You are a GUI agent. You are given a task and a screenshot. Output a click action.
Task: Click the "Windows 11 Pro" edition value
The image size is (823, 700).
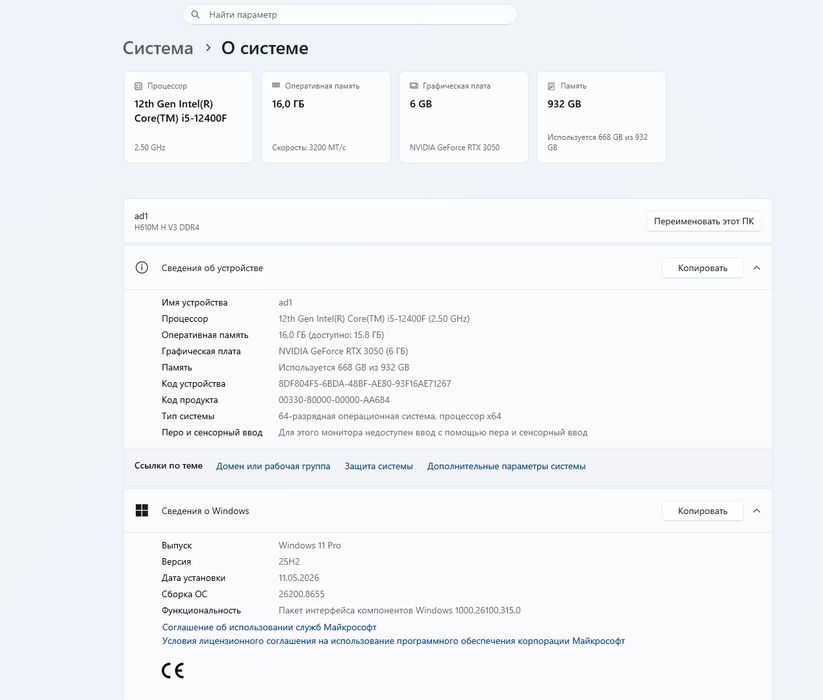pos(310,545)
